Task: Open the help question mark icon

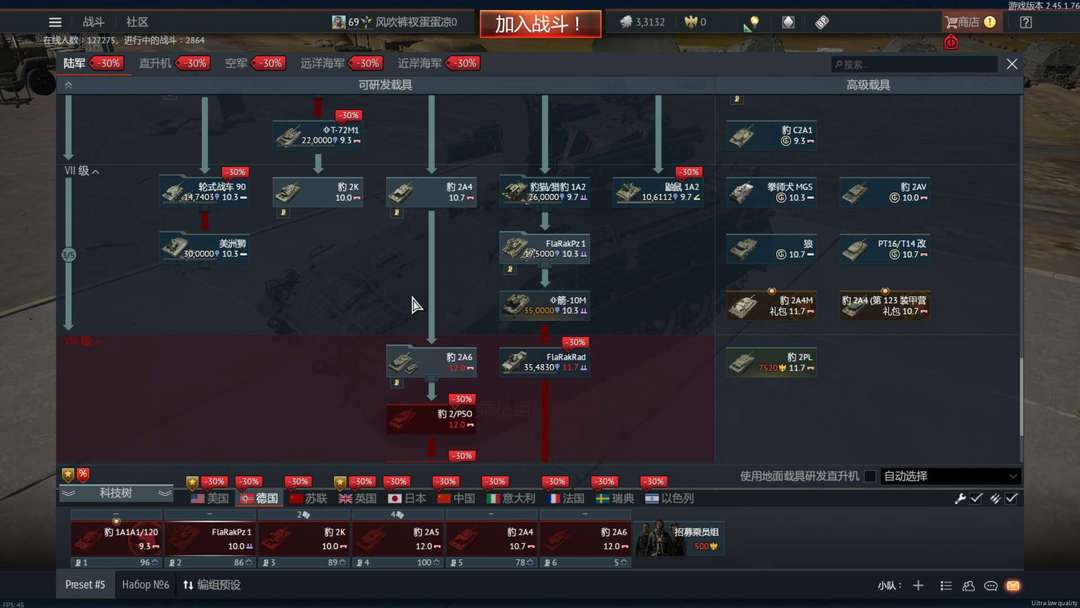Action: click(1026, 22)
